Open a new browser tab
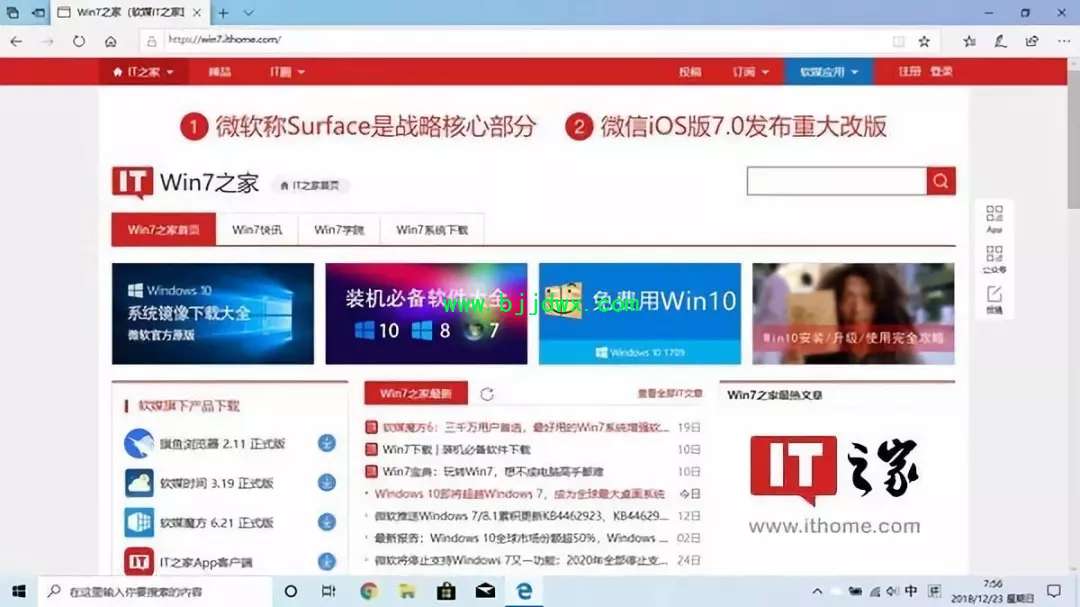This screenshot has height=607, width=1080. coord(223,12)
